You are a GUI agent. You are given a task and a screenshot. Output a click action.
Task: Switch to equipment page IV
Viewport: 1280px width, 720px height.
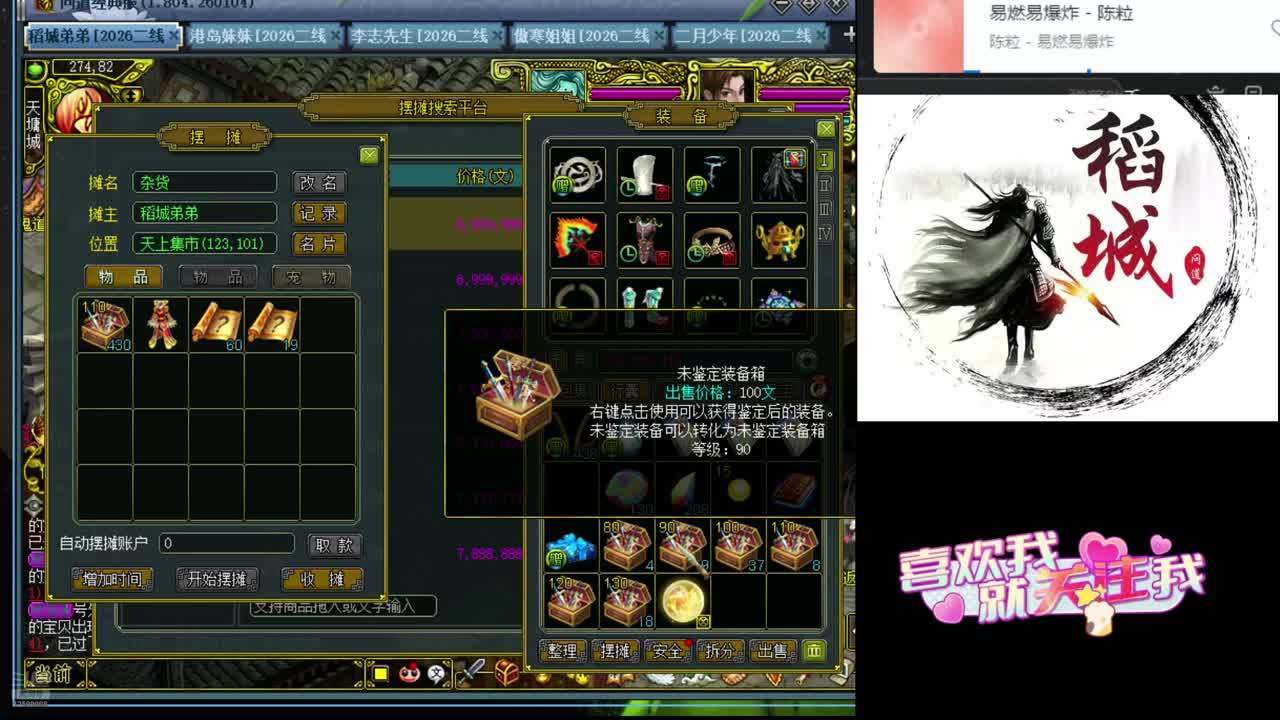[825, 233]
